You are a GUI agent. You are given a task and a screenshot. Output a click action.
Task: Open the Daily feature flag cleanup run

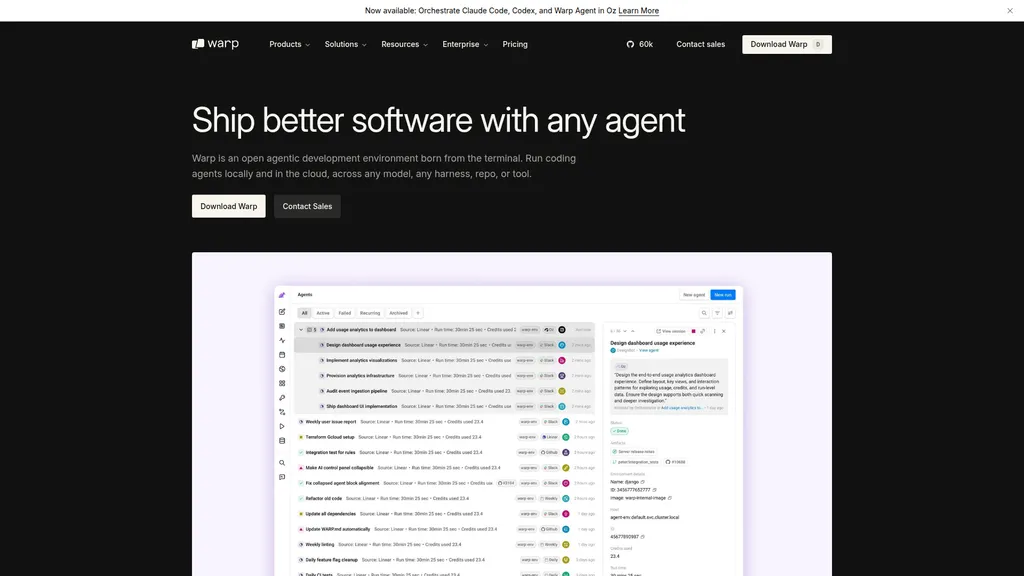444,560
